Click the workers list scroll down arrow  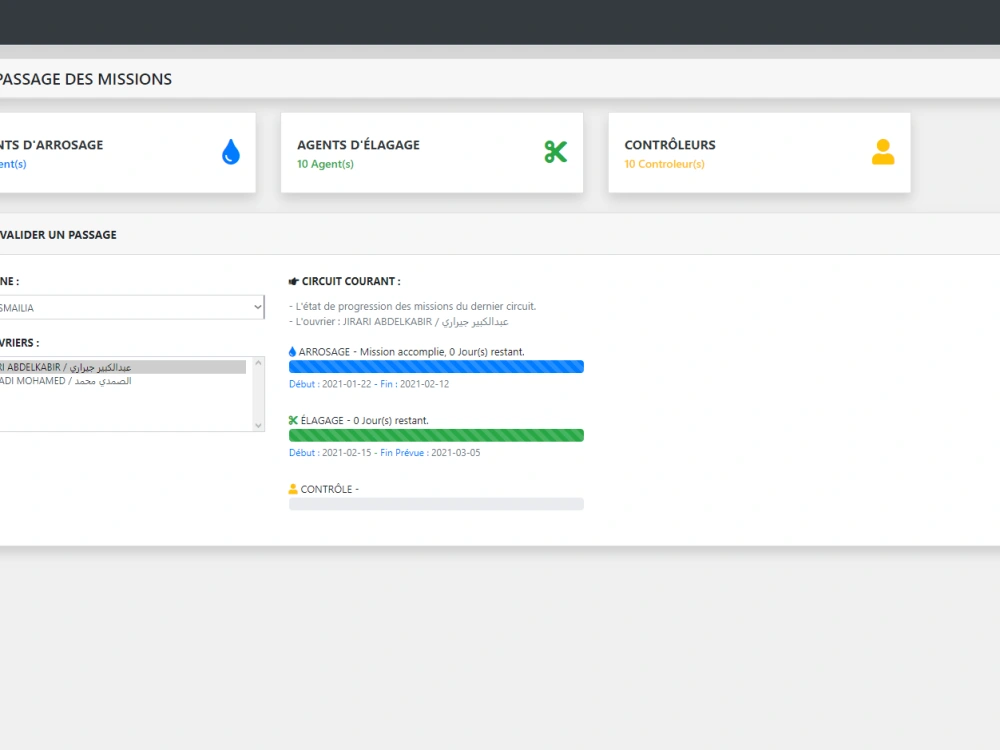pos(258,425)
